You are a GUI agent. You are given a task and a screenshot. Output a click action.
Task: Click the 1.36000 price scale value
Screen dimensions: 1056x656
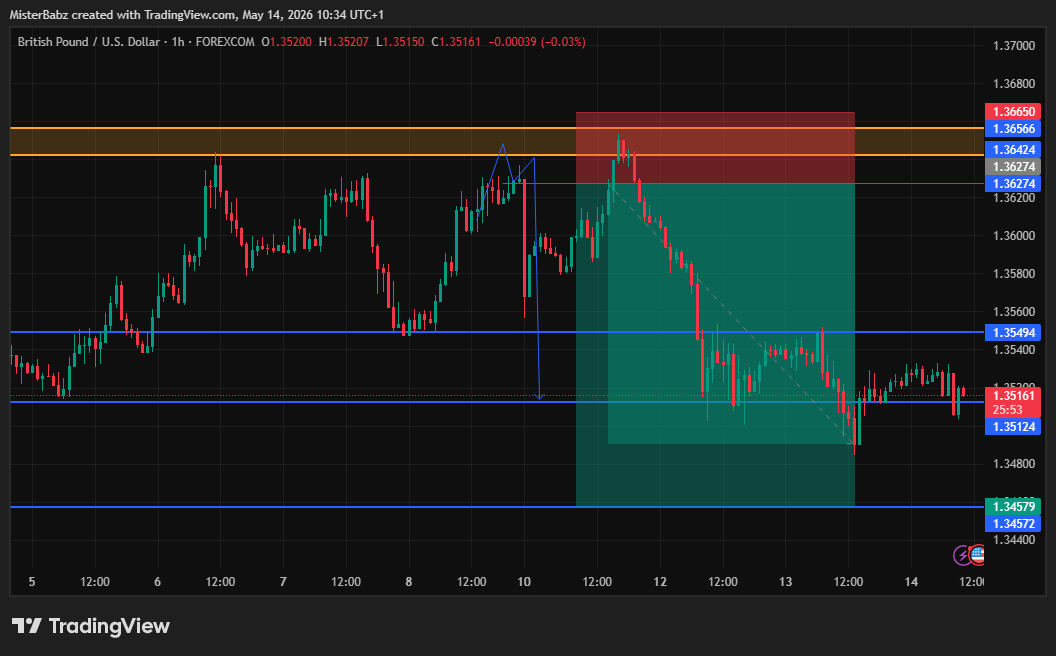1014,236
